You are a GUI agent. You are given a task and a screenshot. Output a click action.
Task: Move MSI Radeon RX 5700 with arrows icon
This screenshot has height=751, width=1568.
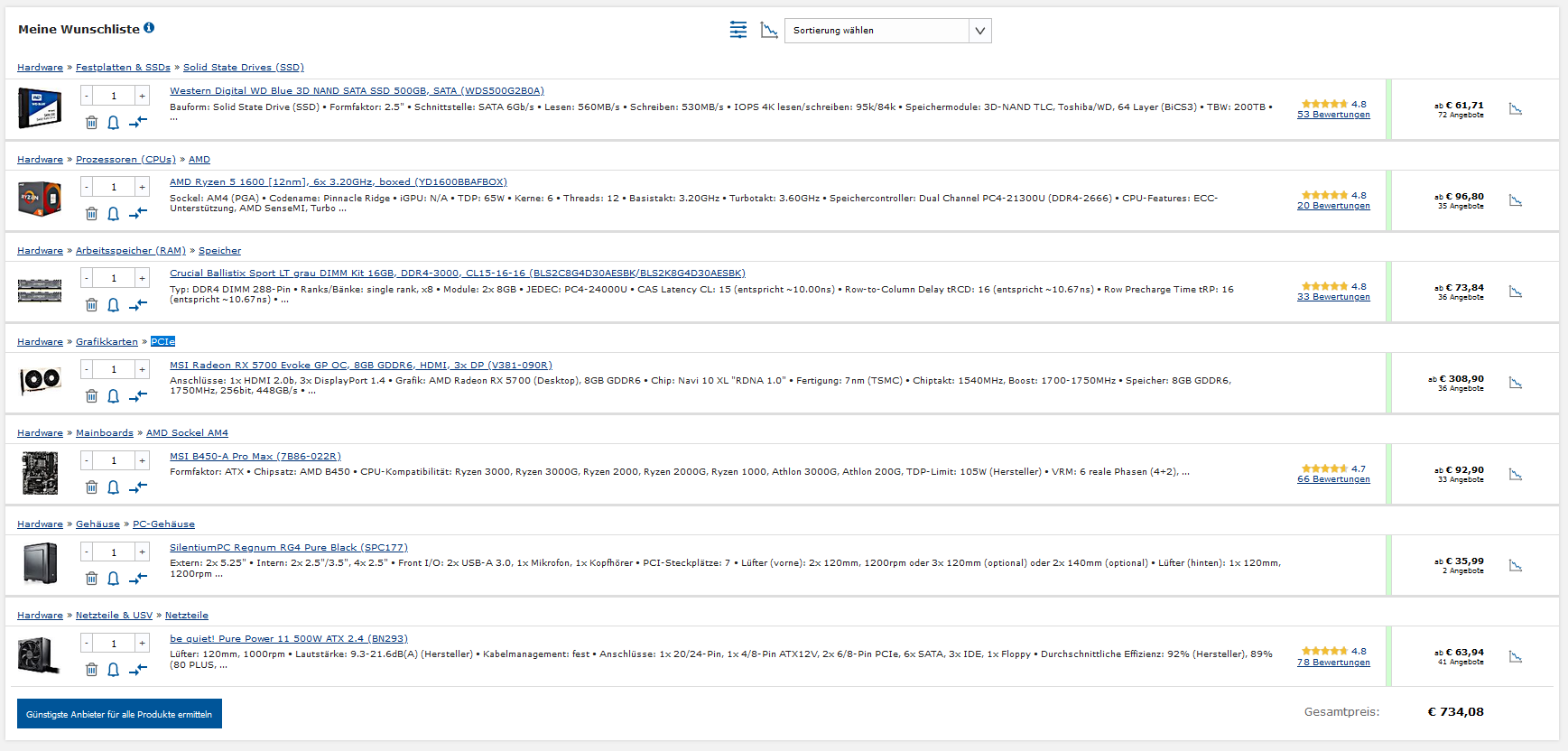click(x=138, y=396)
